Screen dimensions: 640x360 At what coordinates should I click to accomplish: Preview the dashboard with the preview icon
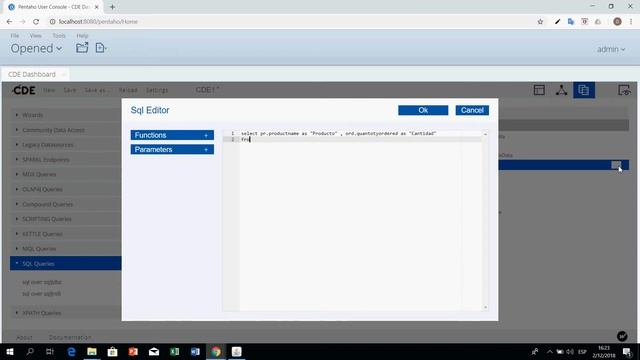[x=624, y=90]
